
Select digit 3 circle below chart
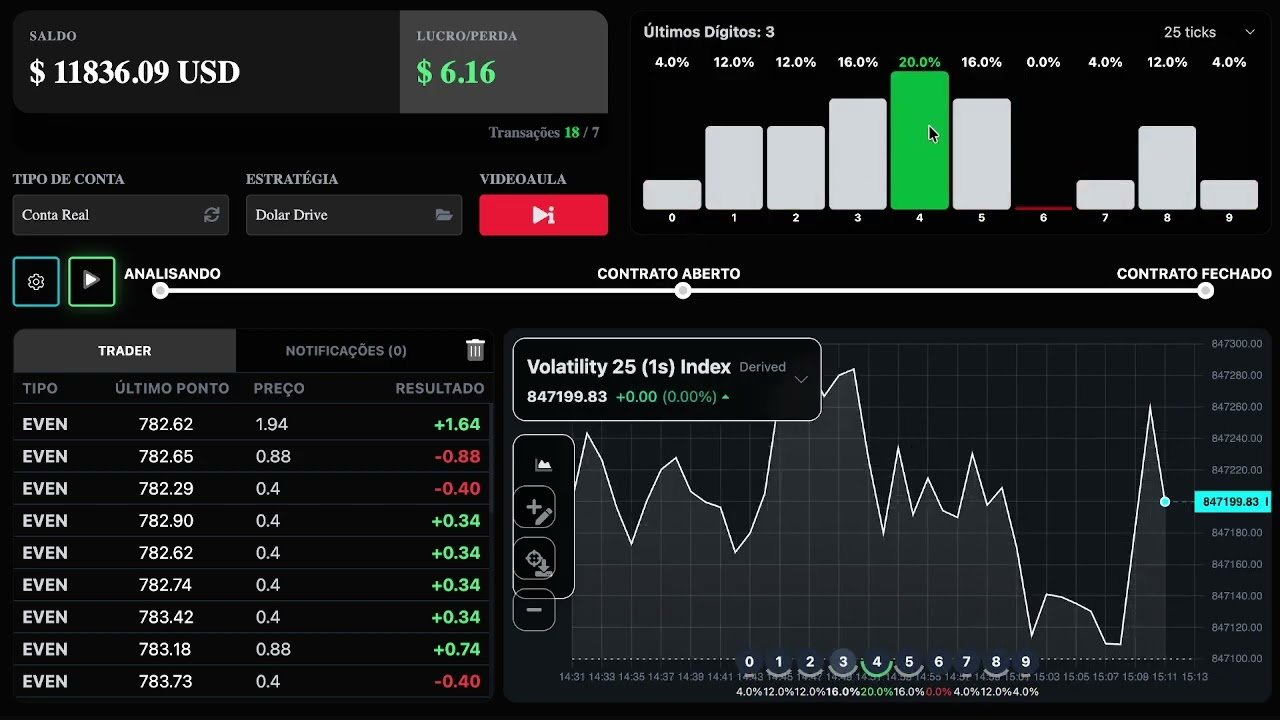(x=843, y=662)
